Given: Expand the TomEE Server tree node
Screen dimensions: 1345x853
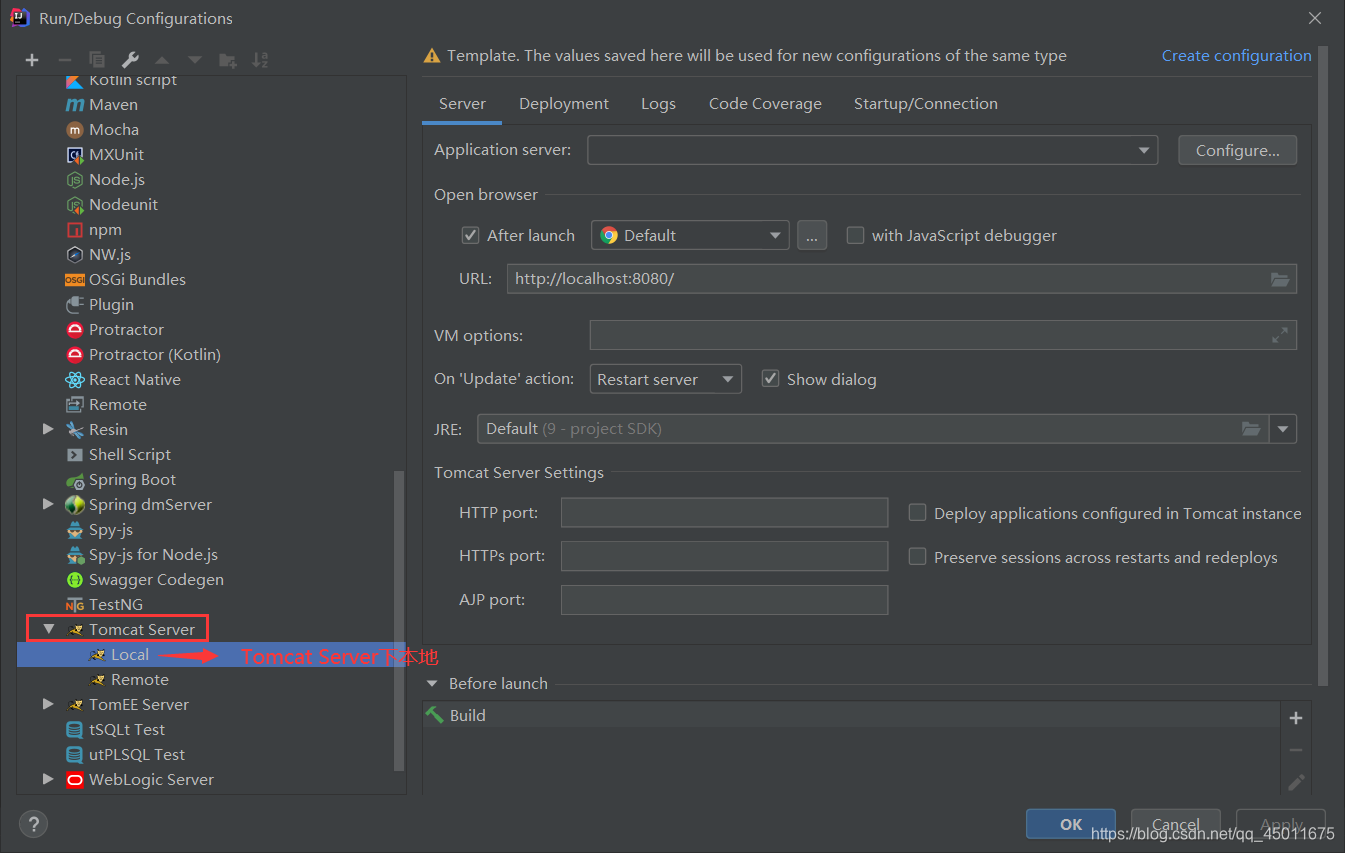Looking at the screenshot, I should 48,704.
